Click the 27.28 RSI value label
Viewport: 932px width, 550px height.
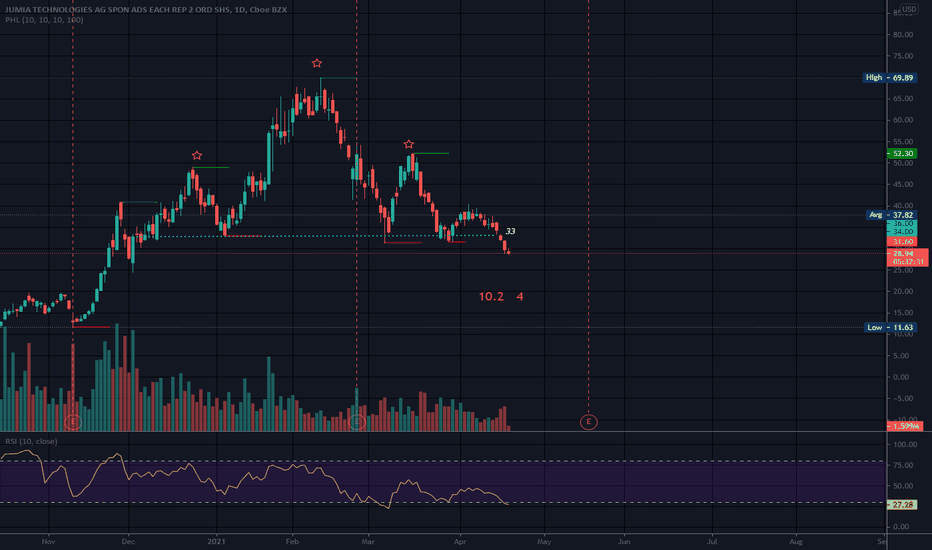(902, 504)
